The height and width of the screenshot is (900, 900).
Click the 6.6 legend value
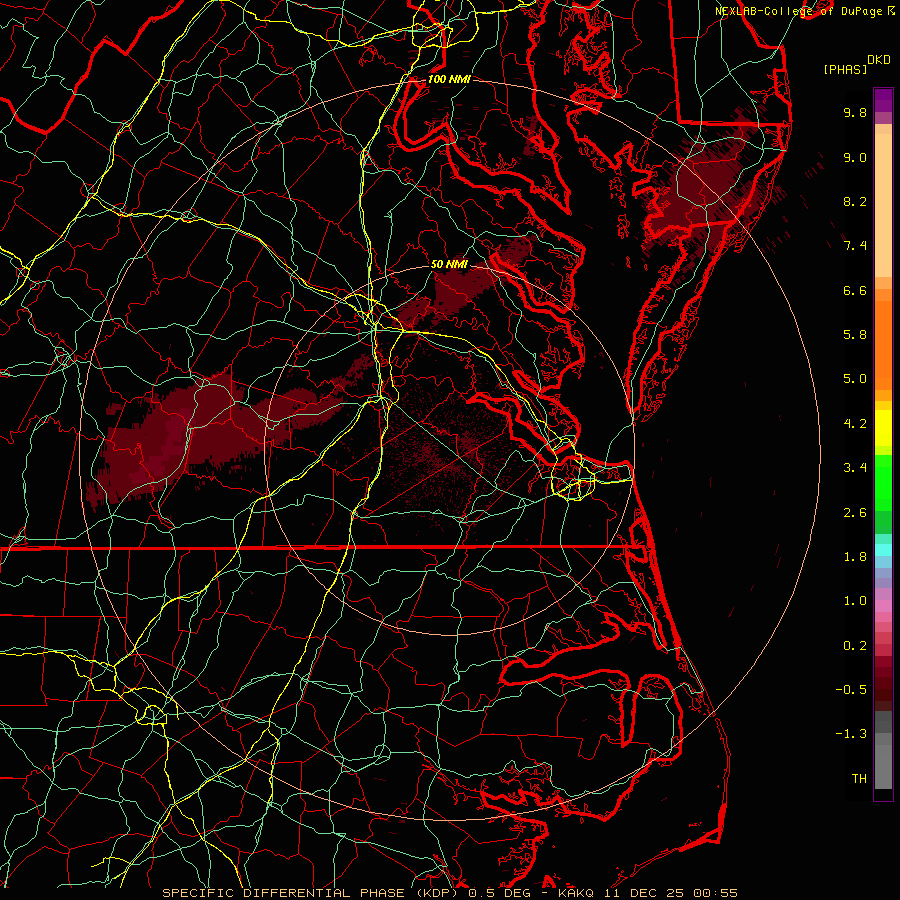click(855, 290)
